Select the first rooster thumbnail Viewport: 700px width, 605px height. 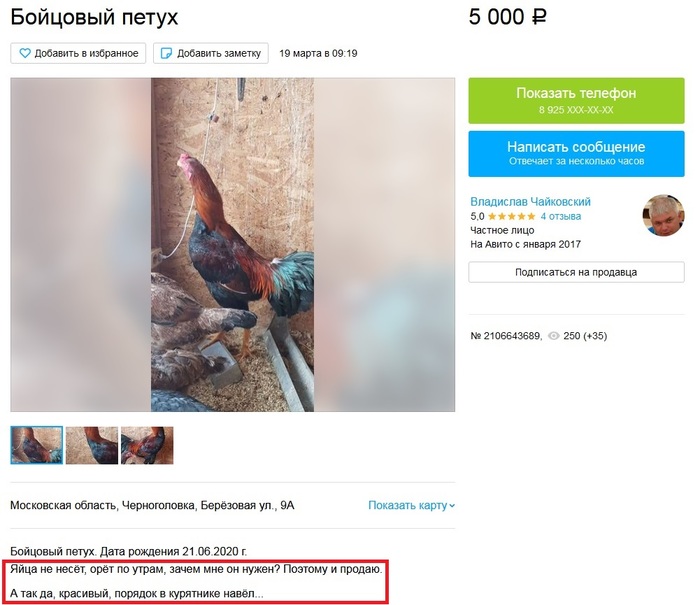[x=37, y=445]
